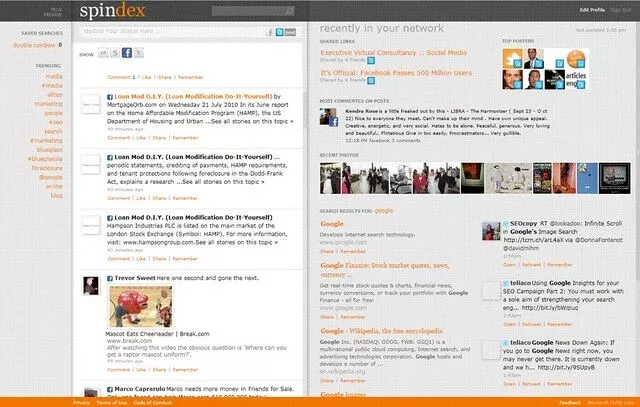
Task: Toggle Twitter posting icon in status box
Action: [280, 32]
